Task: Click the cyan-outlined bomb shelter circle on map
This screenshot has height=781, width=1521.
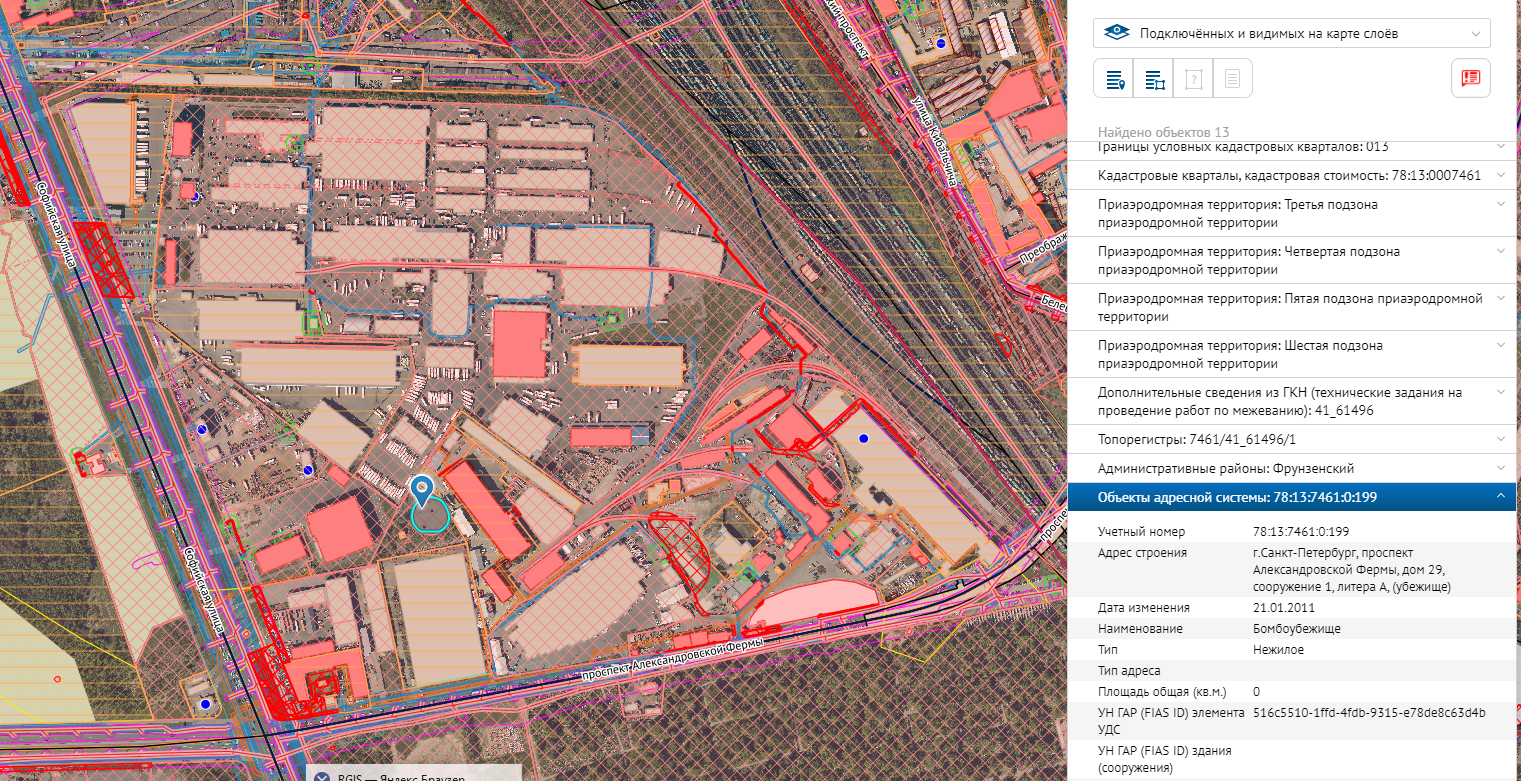Action: 430,516
